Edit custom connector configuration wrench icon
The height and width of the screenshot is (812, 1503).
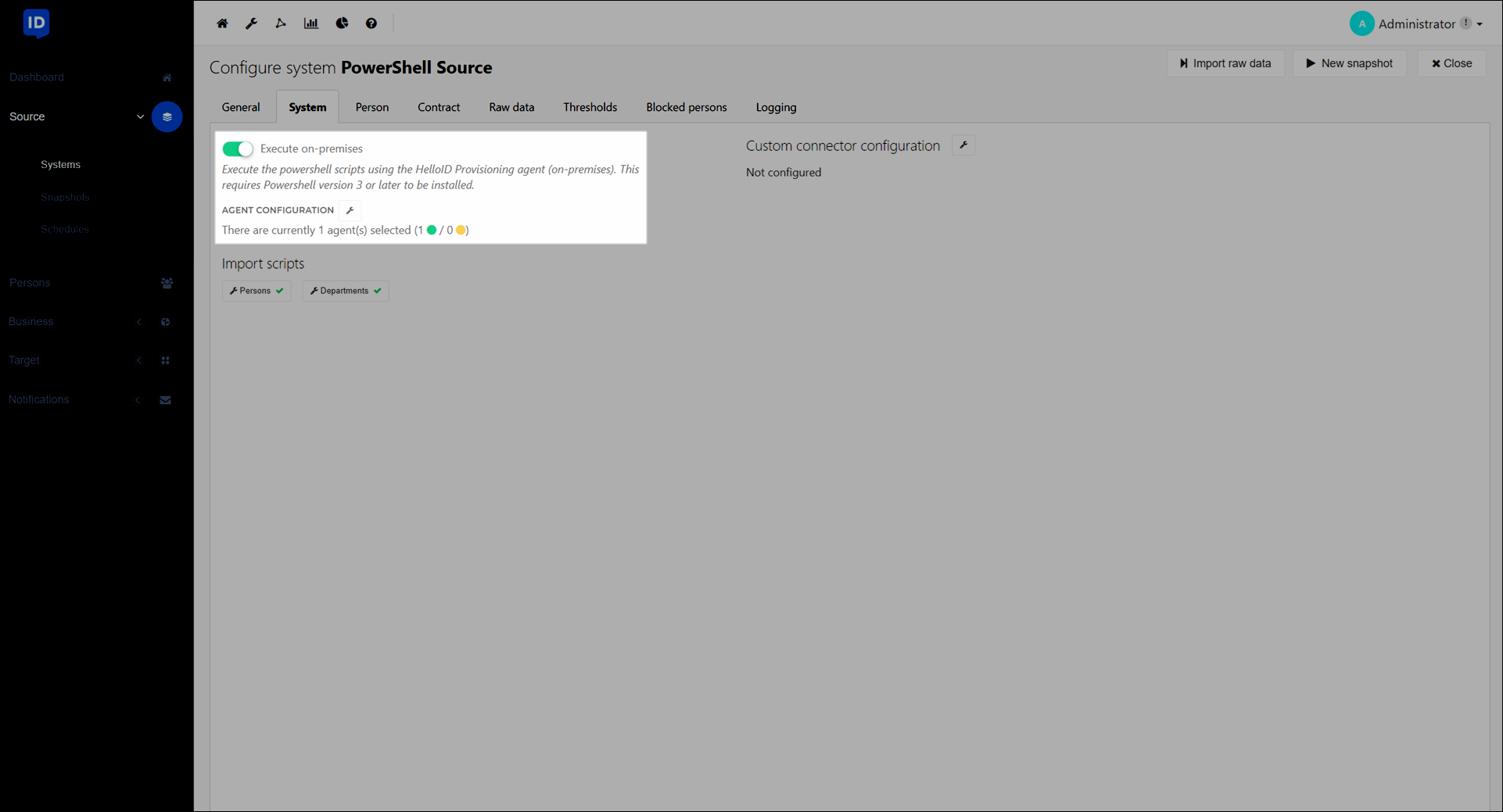(963, 145)
